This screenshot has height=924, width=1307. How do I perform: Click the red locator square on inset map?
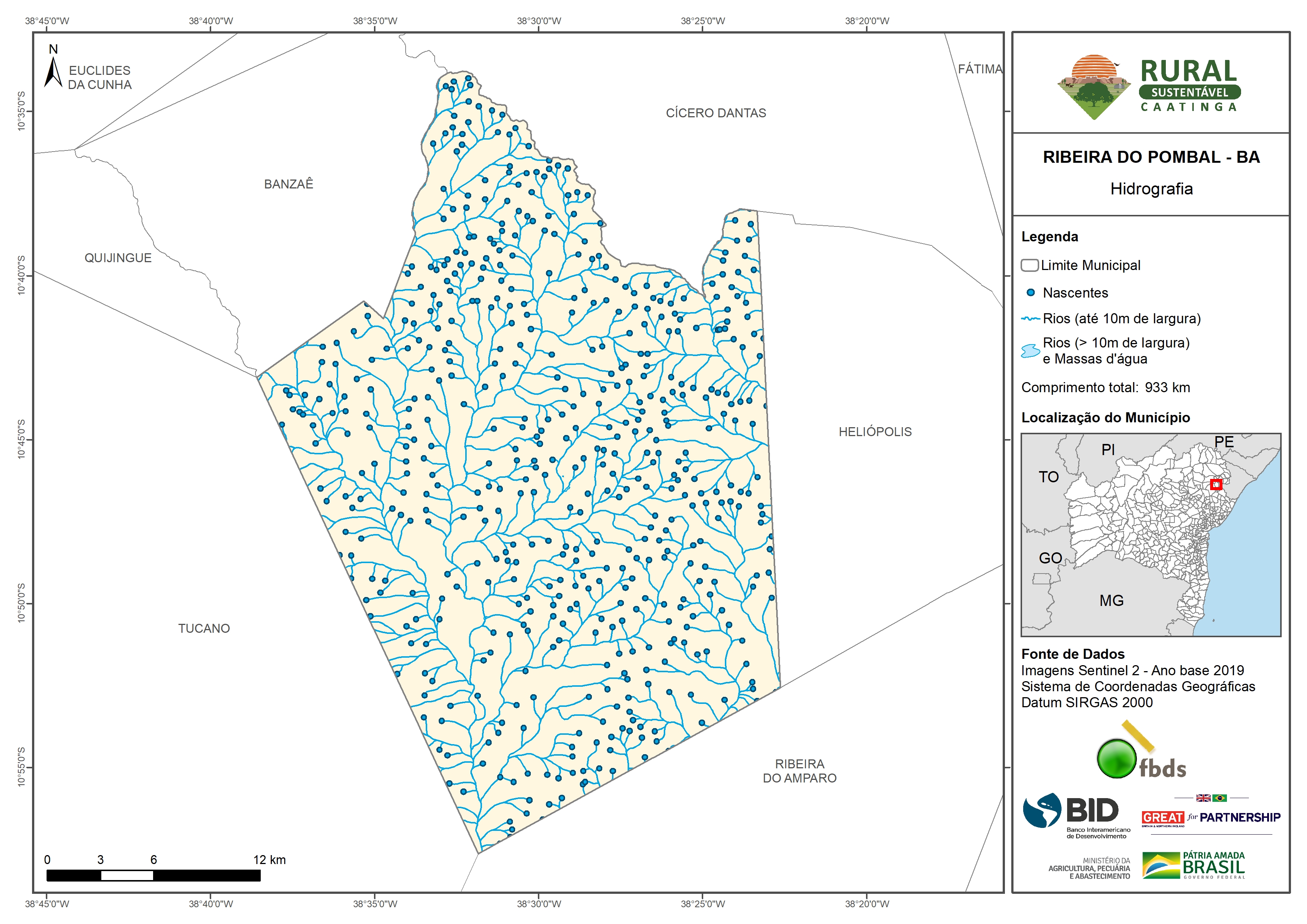[x=1216, y=484]
